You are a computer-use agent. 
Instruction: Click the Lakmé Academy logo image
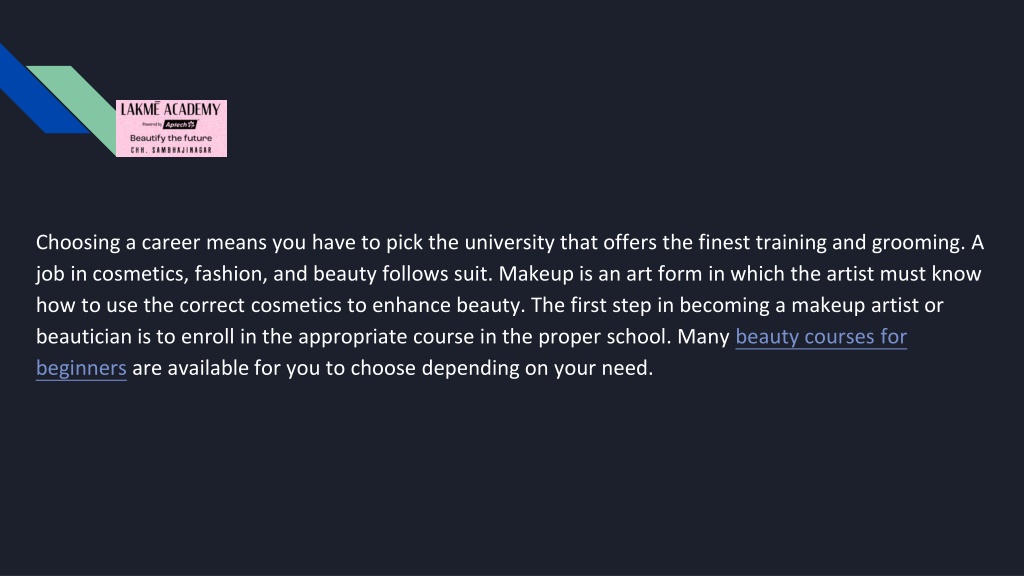pyautogui.click(x=171, y=128)
